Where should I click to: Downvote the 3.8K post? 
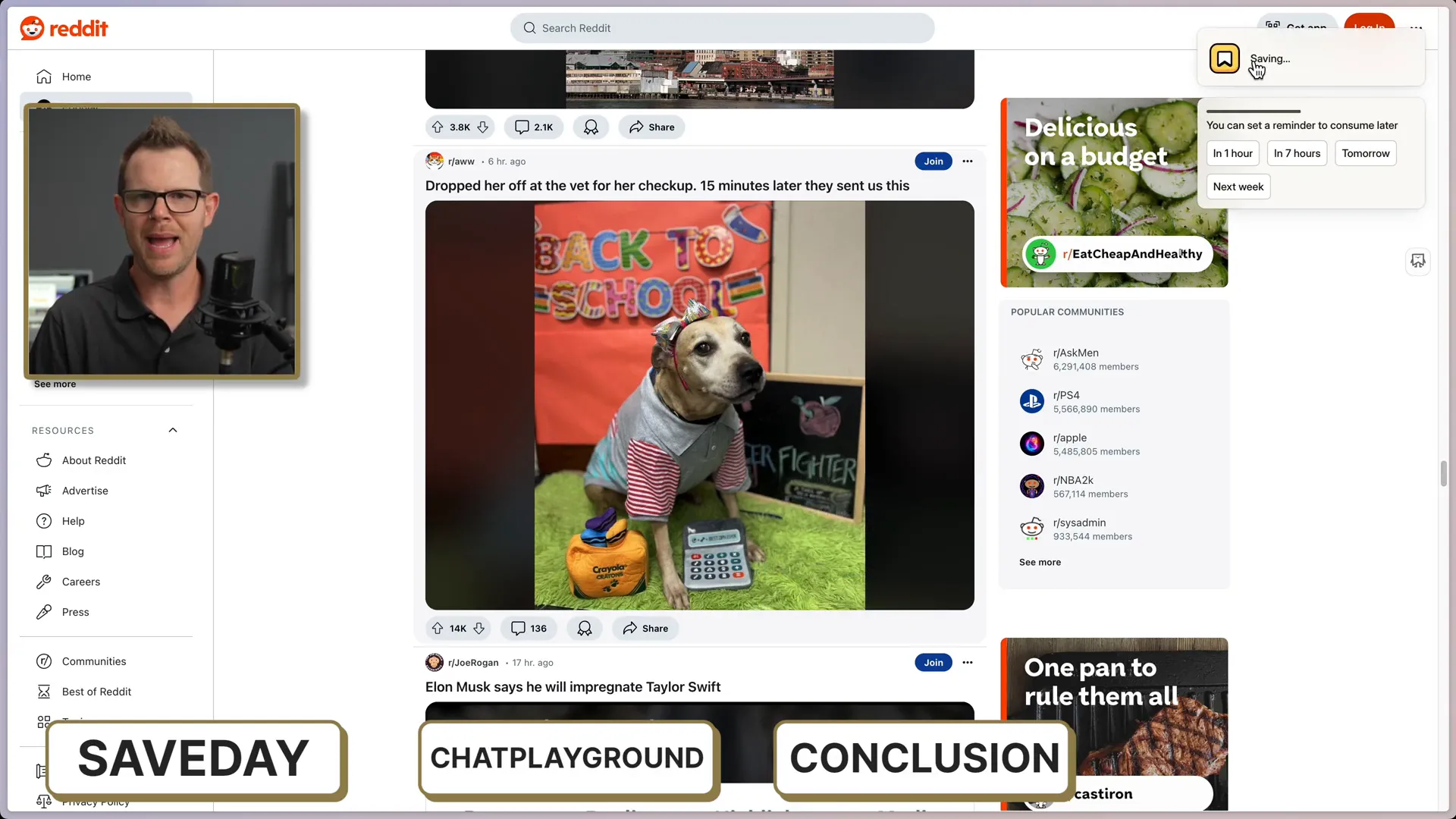[482, 127]
